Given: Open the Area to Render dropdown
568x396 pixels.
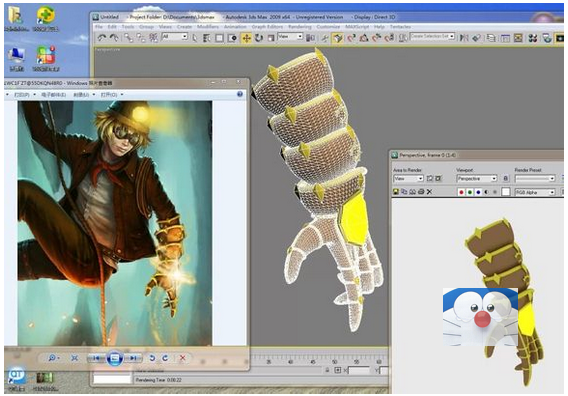Looking at the screenshot, I should [408, 179].
